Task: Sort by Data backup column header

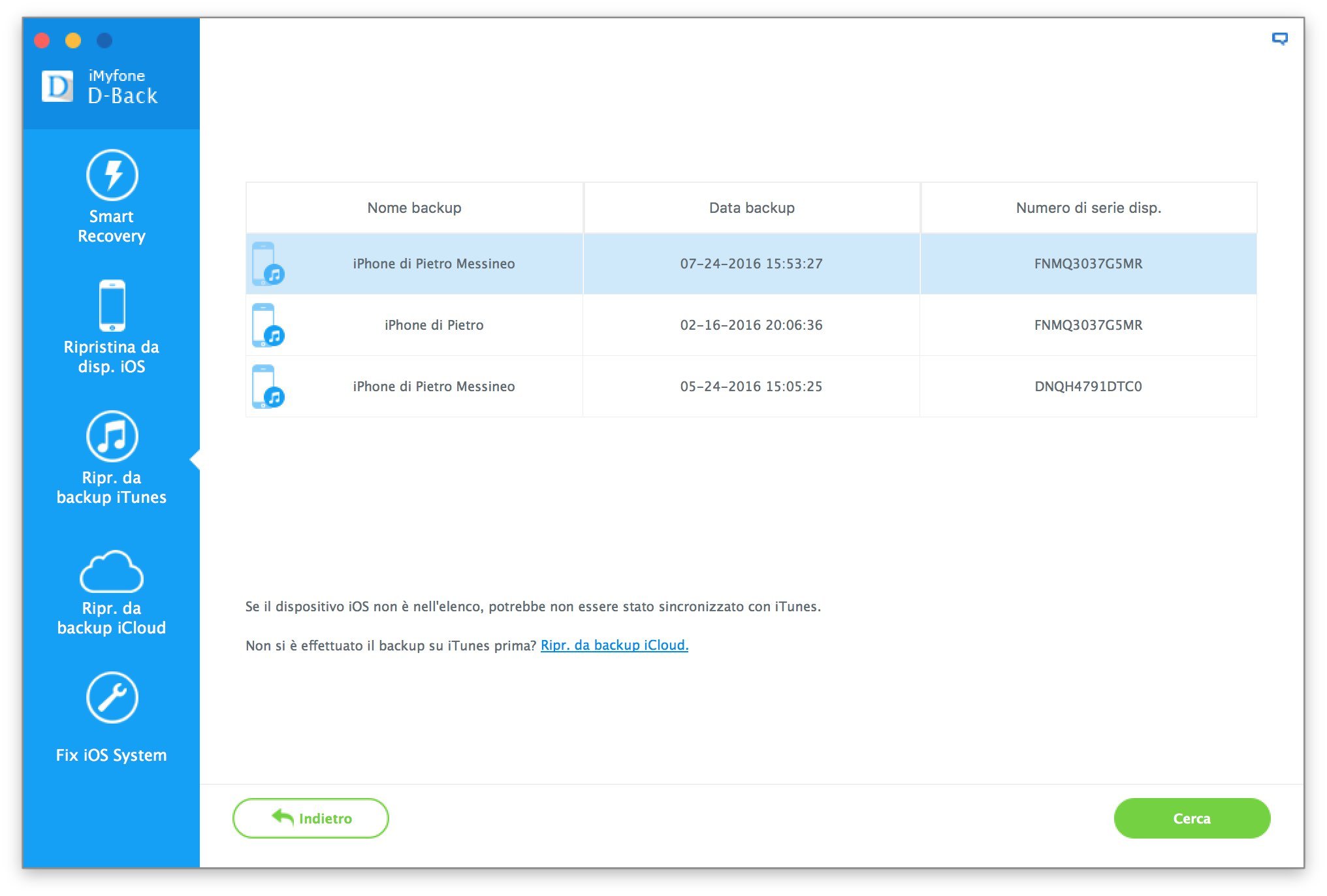Action: point(752,208)
